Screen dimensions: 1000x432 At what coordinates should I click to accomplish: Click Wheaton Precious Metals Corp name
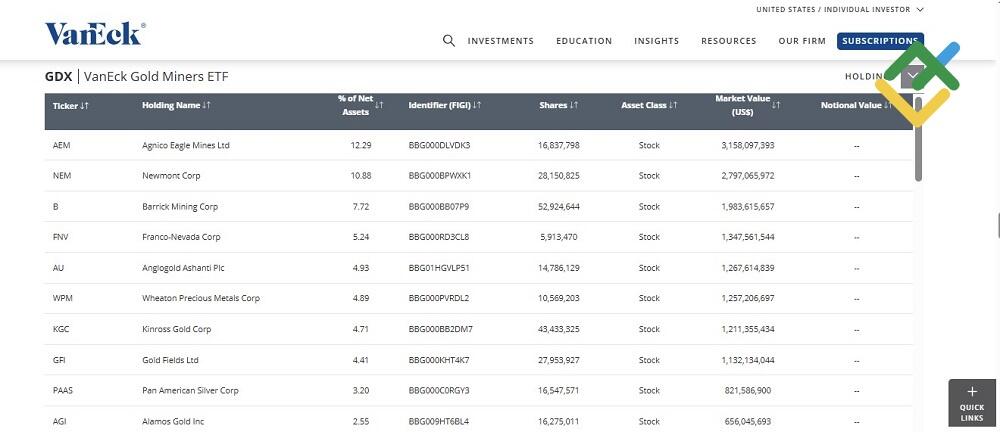click(x=201, y=298)
